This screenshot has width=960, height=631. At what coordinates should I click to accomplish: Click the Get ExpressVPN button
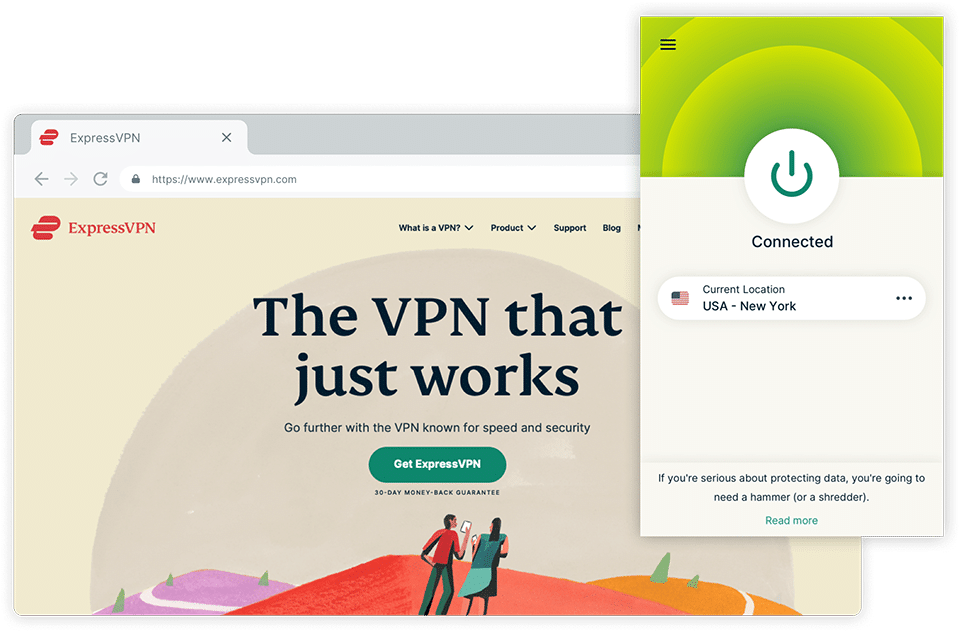coord(437,464)
